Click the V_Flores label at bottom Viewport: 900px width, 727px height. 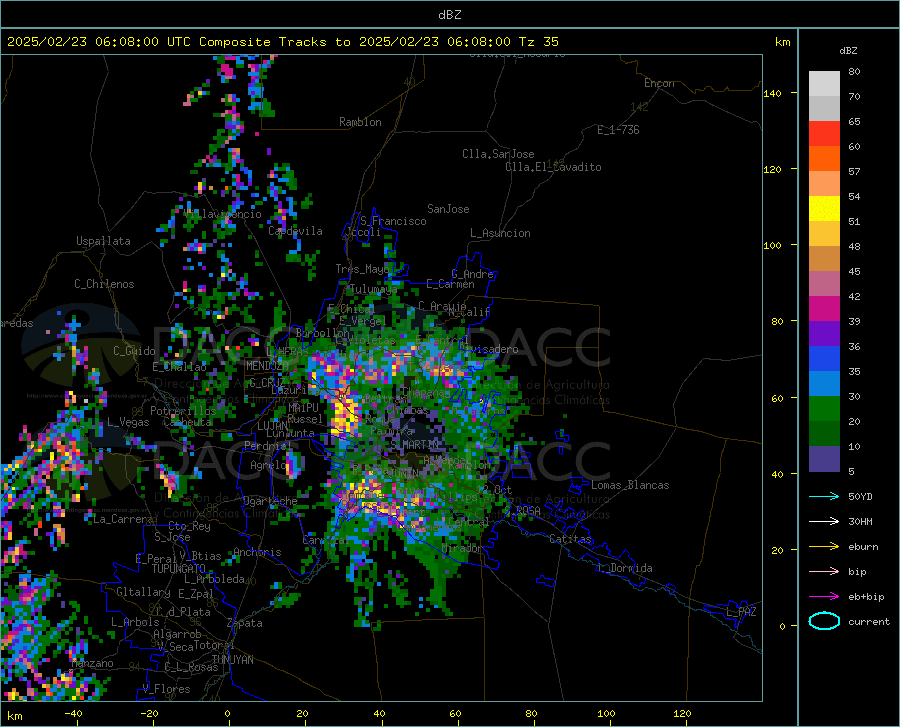[166, 689]
